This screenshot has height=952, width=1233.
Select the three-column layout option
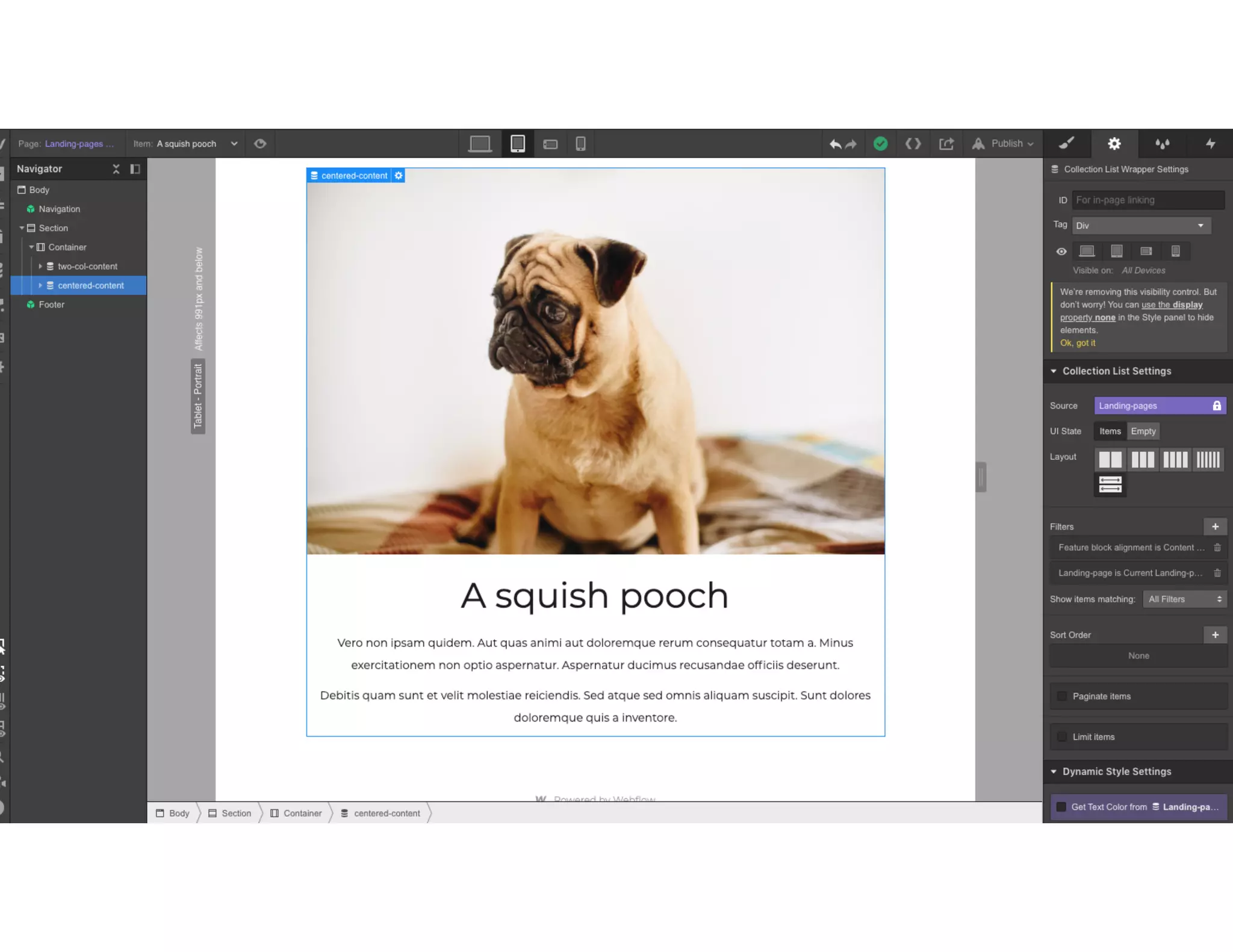1142,460
